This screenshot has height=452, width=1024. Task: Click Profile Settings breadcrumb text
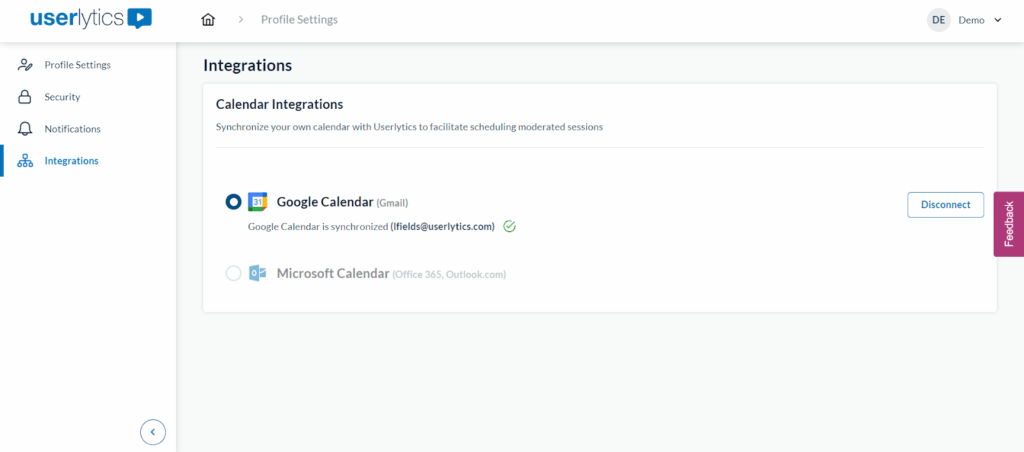pos(299,20)
